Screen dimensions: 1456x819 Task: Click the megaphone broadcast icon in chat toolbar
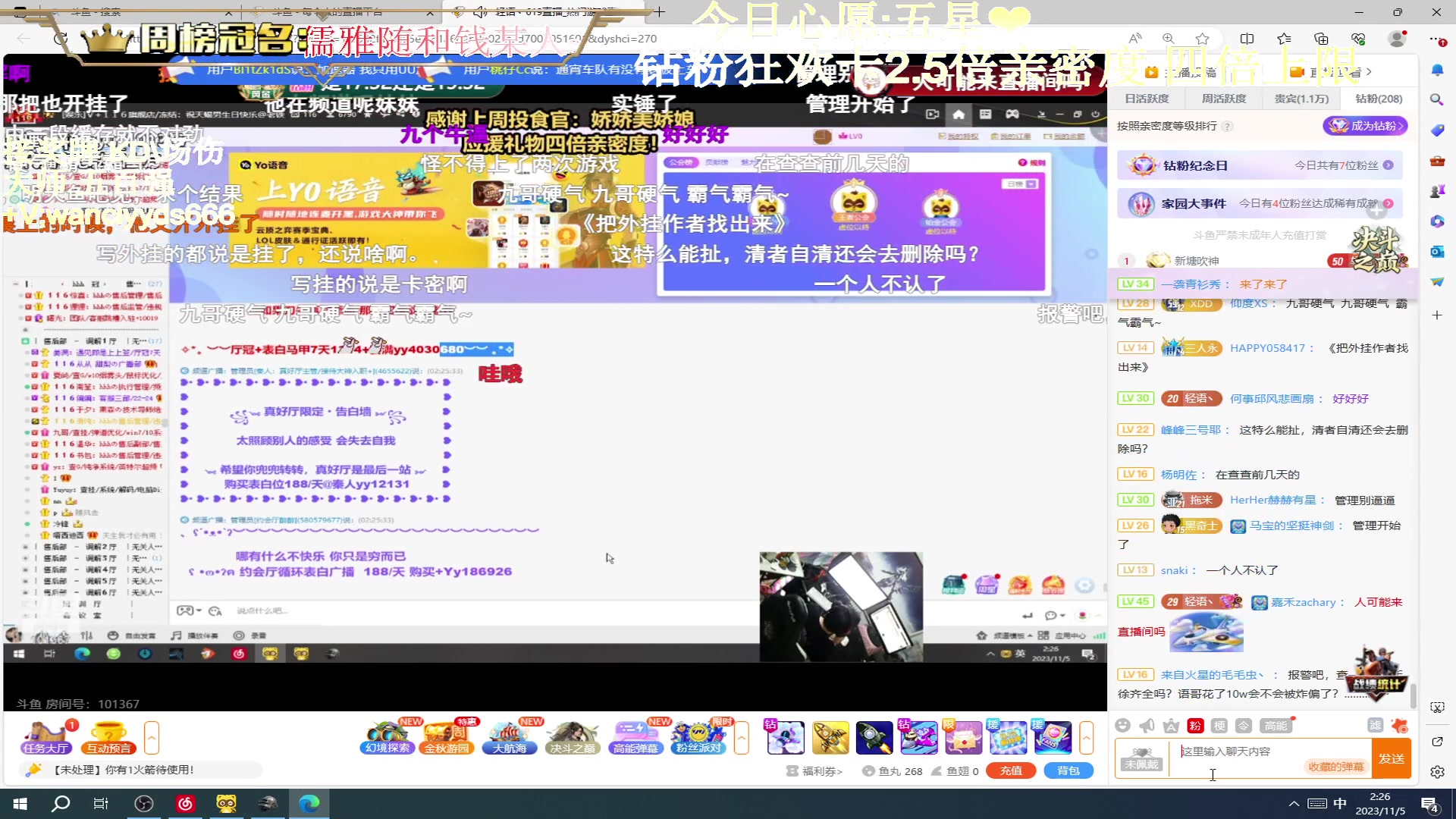1147,726
